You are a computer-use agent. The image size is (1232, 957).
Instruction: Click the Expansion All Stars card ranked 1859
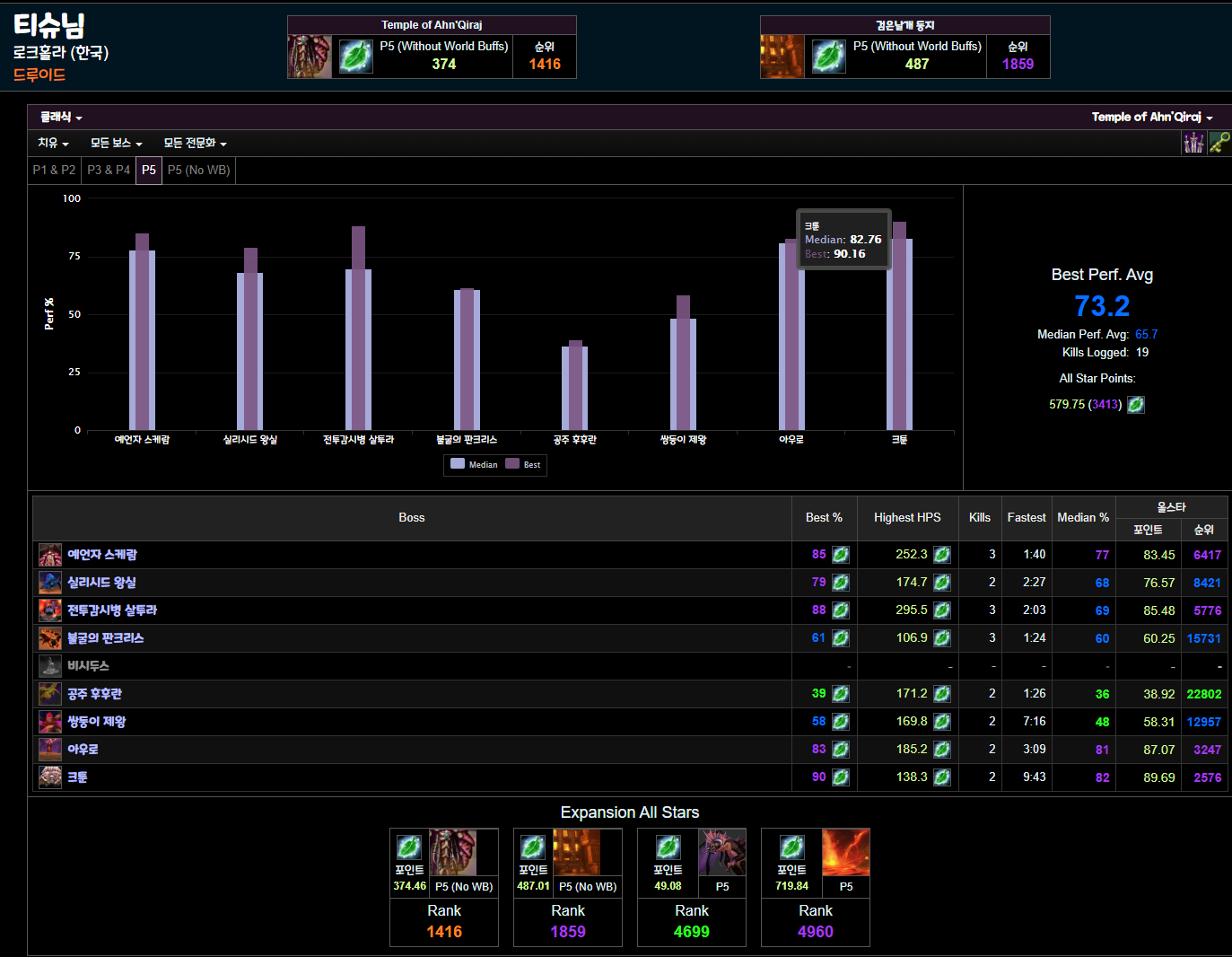[568, 887]
